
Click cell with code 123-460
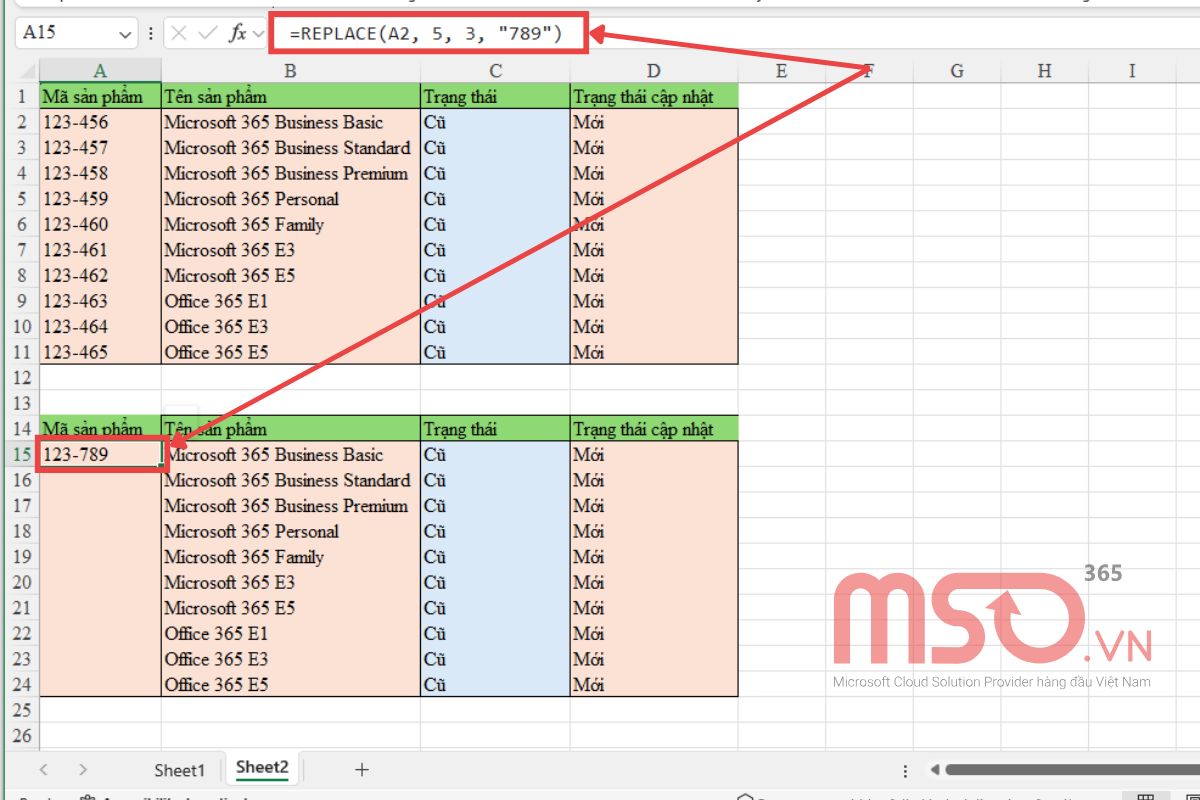click(x=100, y=224)
